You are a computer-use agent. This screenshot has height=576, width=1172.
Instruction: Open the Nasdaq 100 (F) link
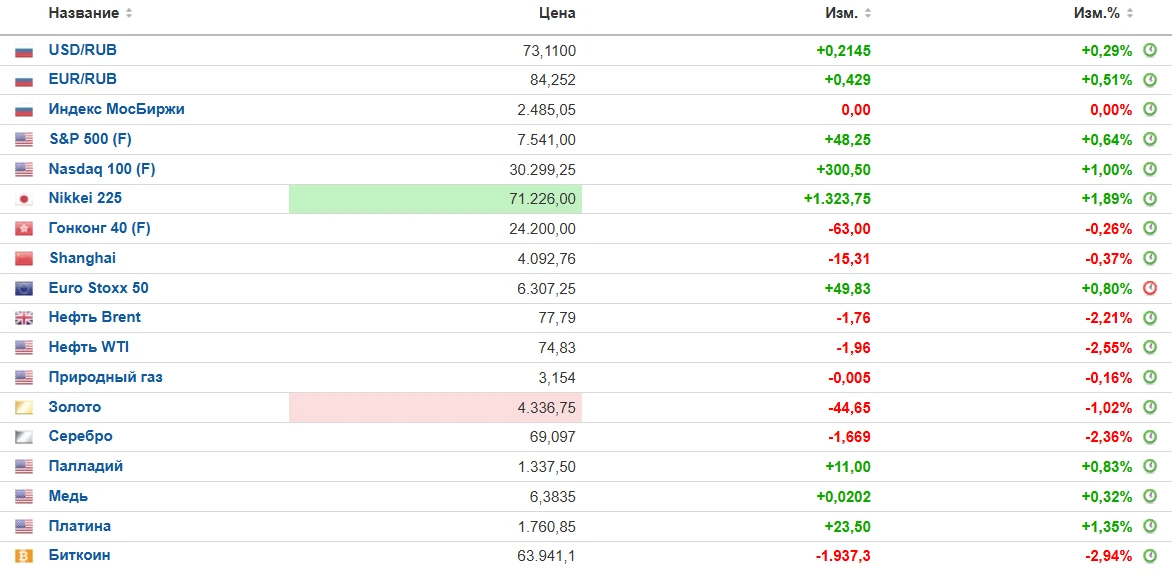tap(102, 169)
